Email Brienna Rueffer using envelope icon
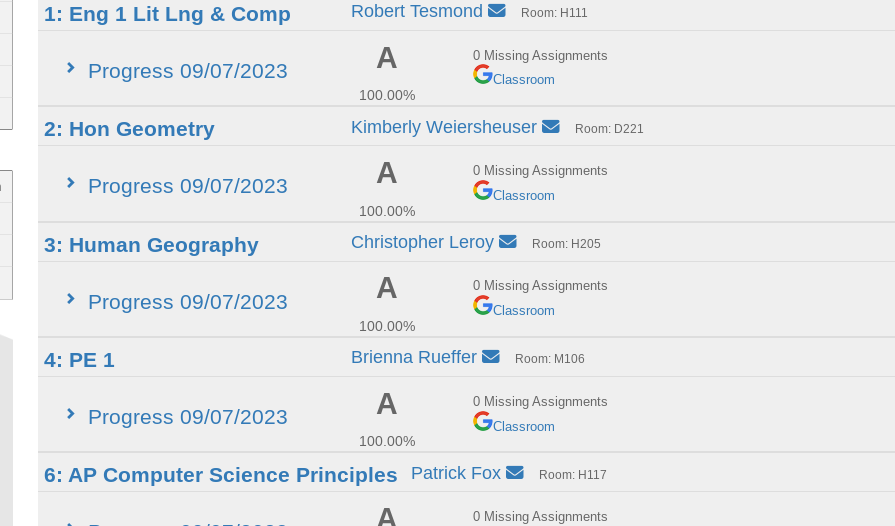 [491, 357]
